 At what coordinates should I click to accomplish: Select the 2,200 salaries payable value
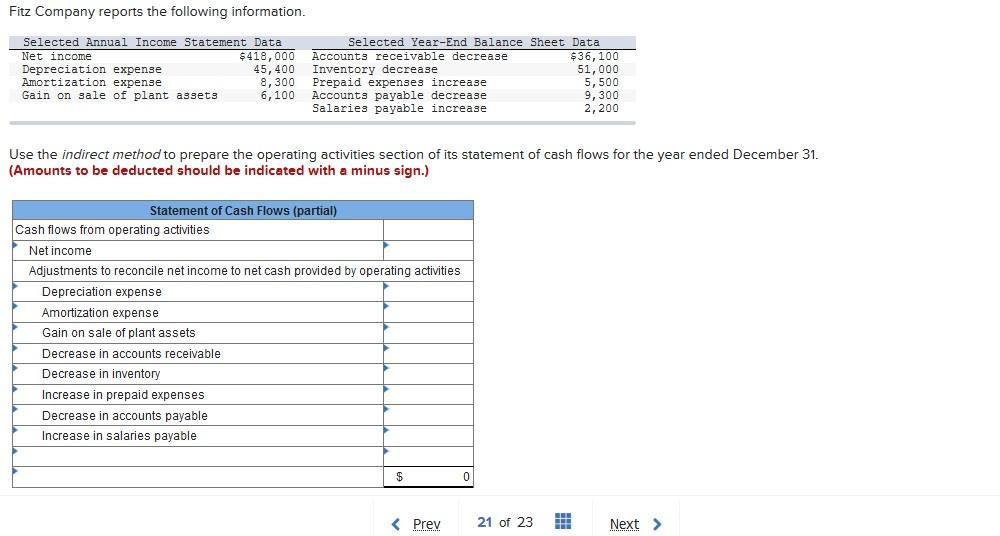click(x=601, y=108)
